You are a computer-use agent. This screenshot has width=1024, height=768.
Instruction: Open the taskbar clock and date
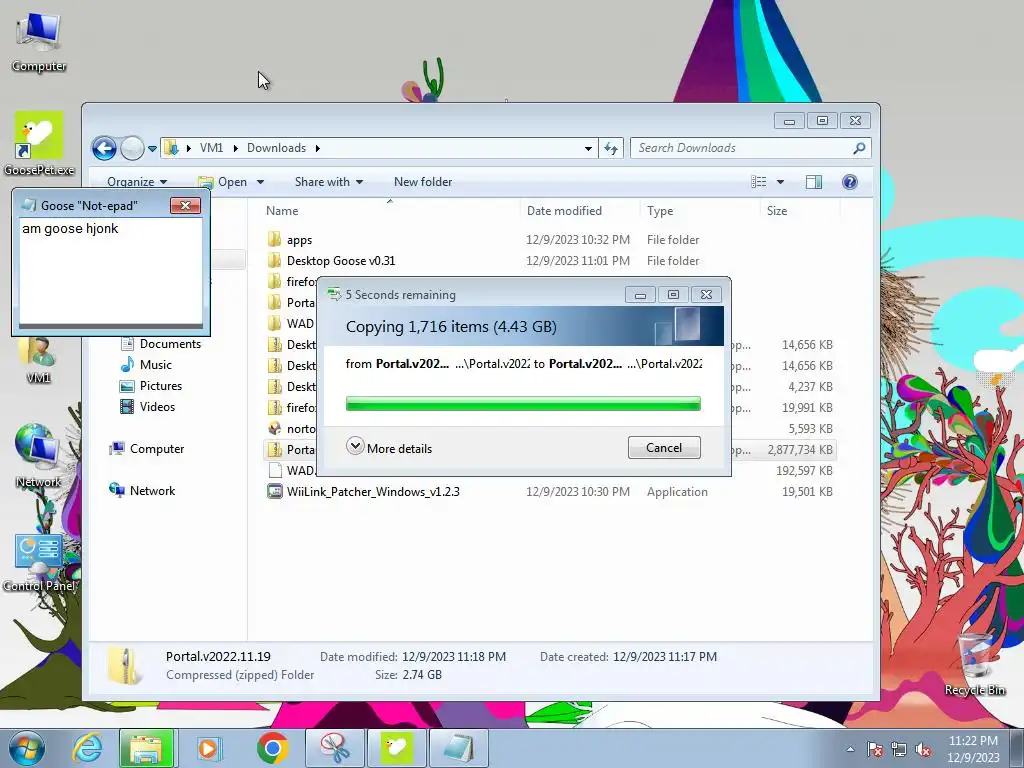pyautogui.click(x=972, y=749)
